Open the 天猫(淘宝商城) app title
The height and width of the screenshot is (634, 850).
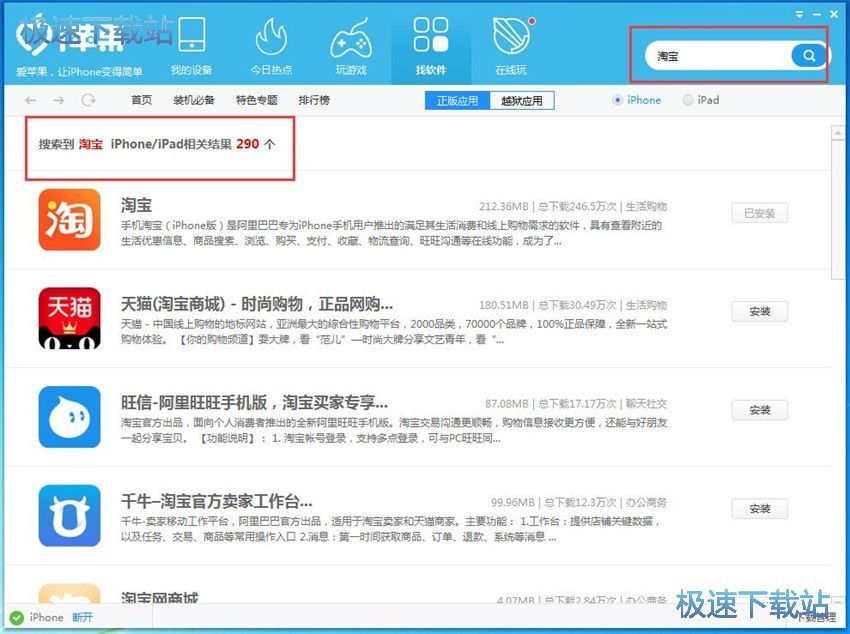coord(256,304)
